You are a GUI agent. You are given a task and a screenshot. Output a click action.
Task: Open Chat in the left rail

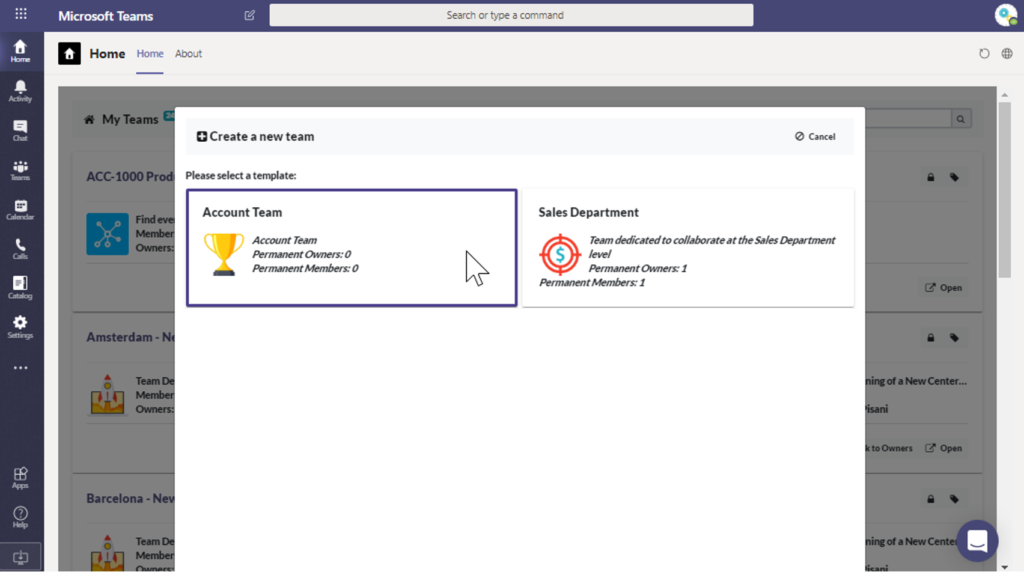tap(20, 131)
